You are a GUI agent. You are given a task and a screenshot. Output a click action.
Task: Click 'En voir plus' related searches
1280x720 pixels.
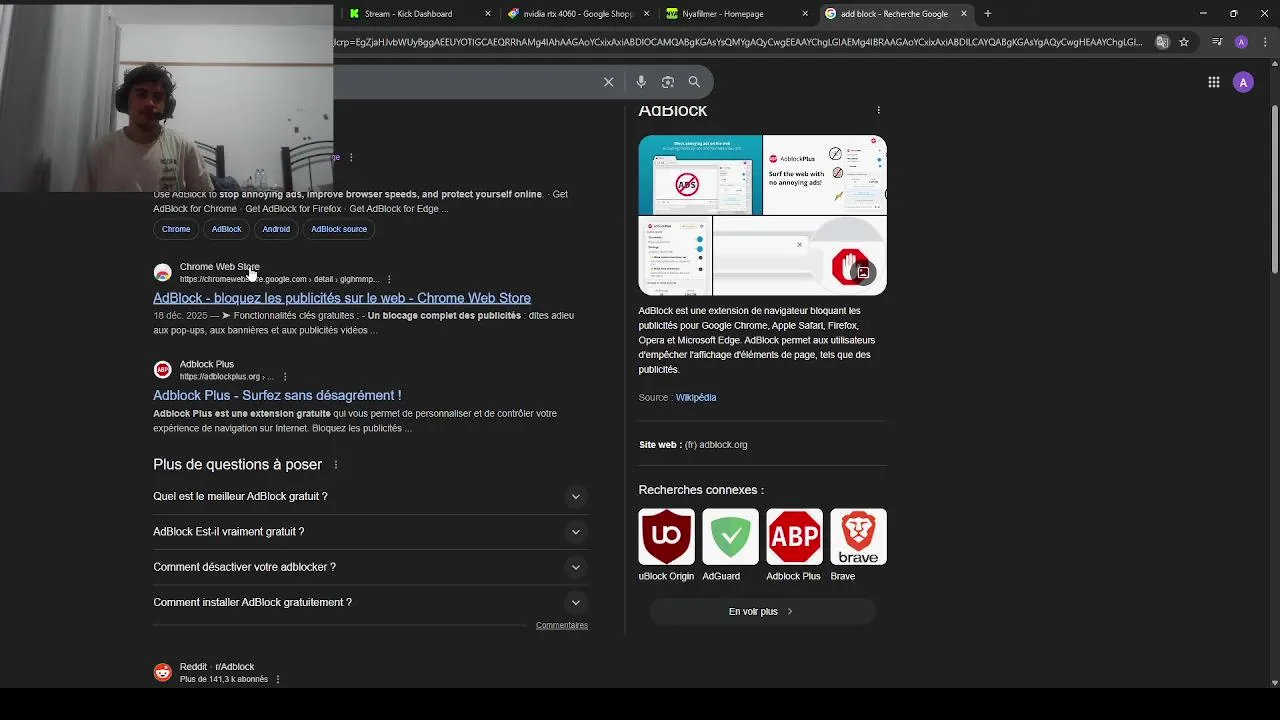coord(762,611)
